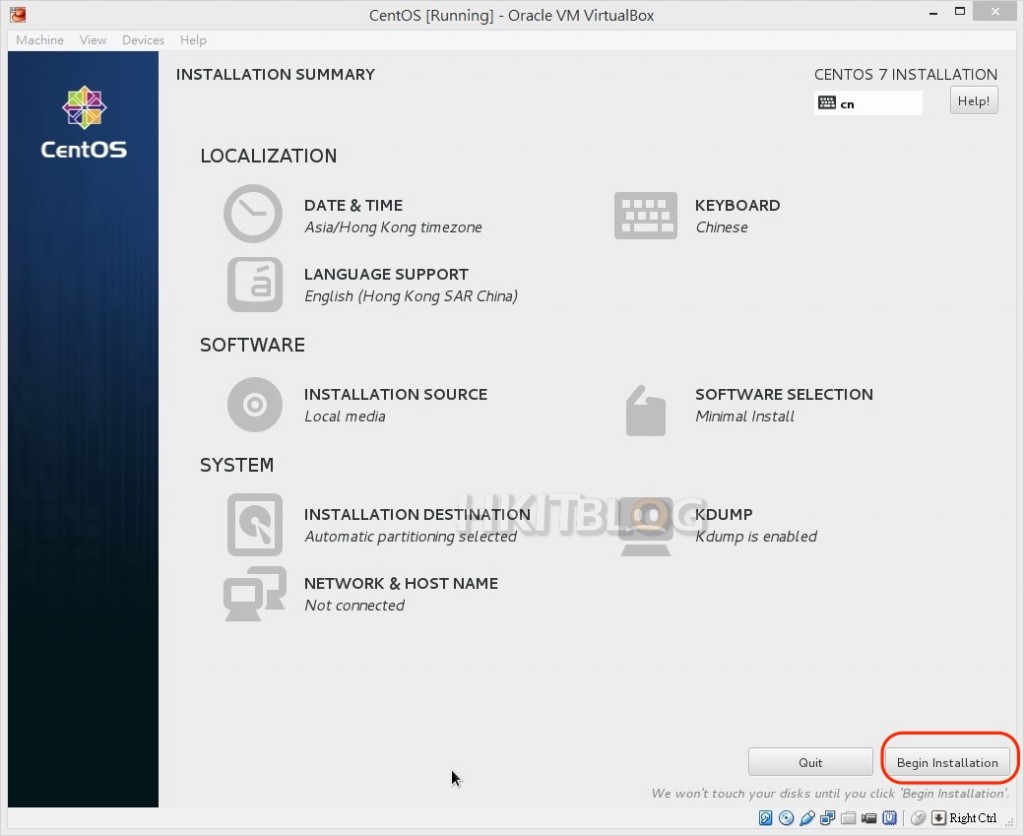Close the VirtualBox window
This screenshot has width=1024, height=836.
[x=995, y=11]
